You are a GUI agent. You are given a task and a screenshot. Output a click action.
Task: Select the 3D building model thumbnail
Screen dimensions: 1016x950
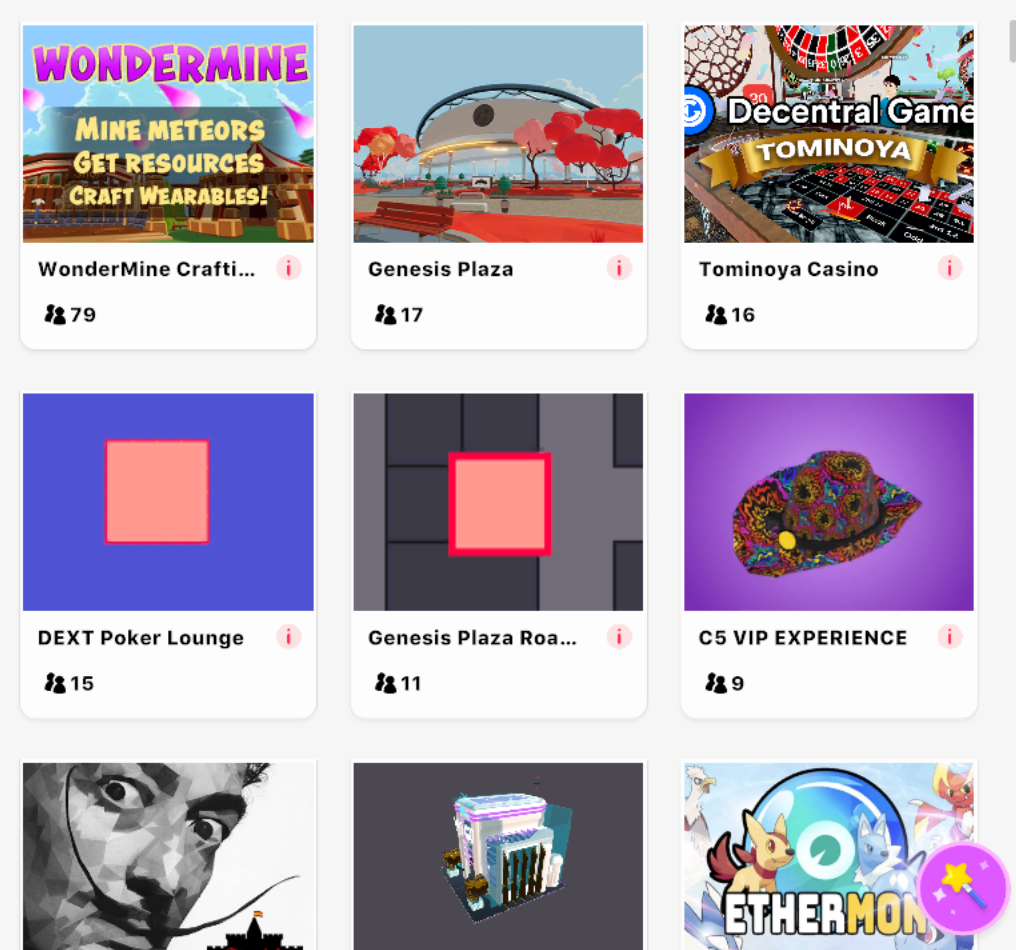click(x=498, y=856)
